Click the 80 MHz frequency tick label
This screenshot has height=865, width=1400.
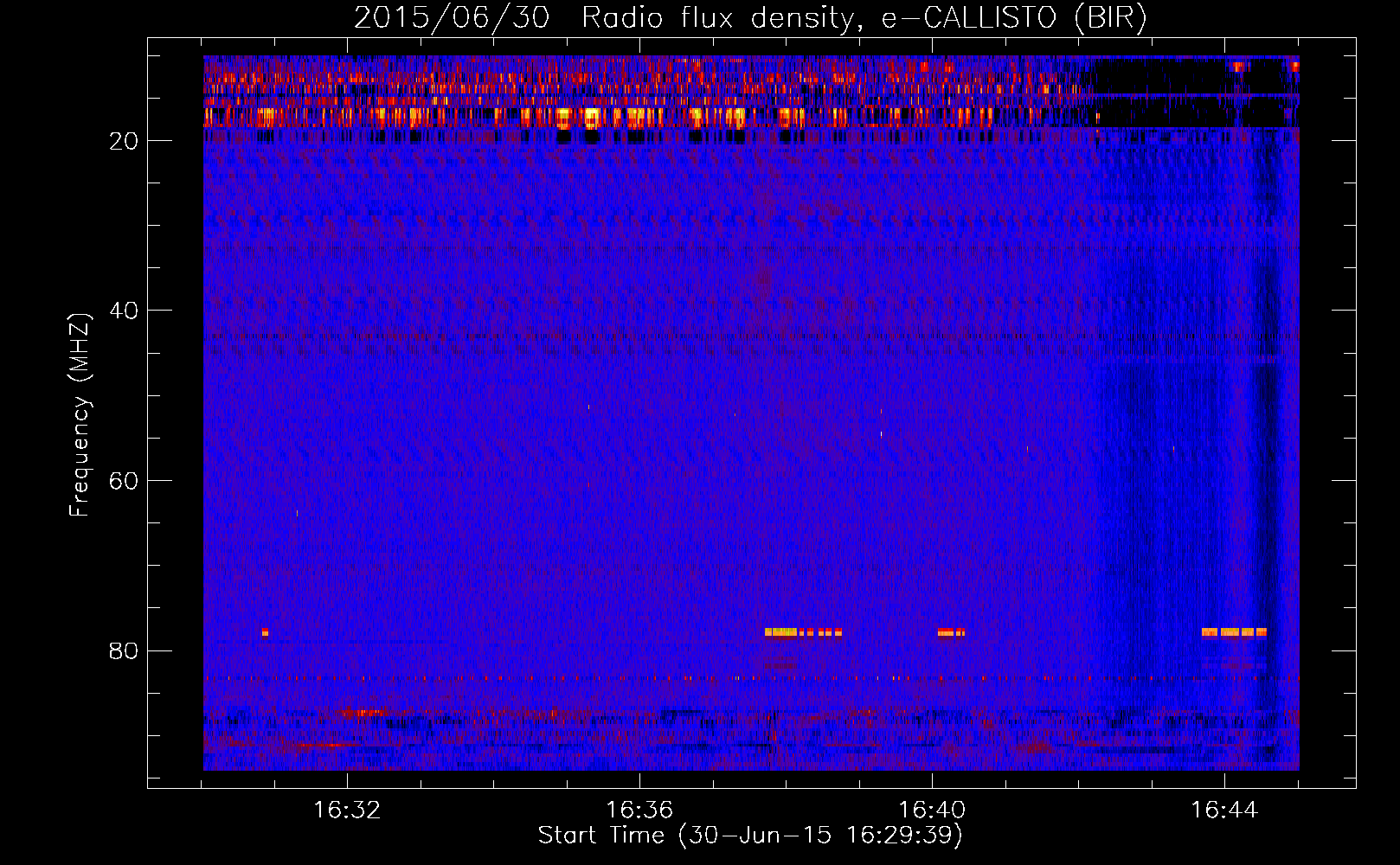tap(124, 650)
